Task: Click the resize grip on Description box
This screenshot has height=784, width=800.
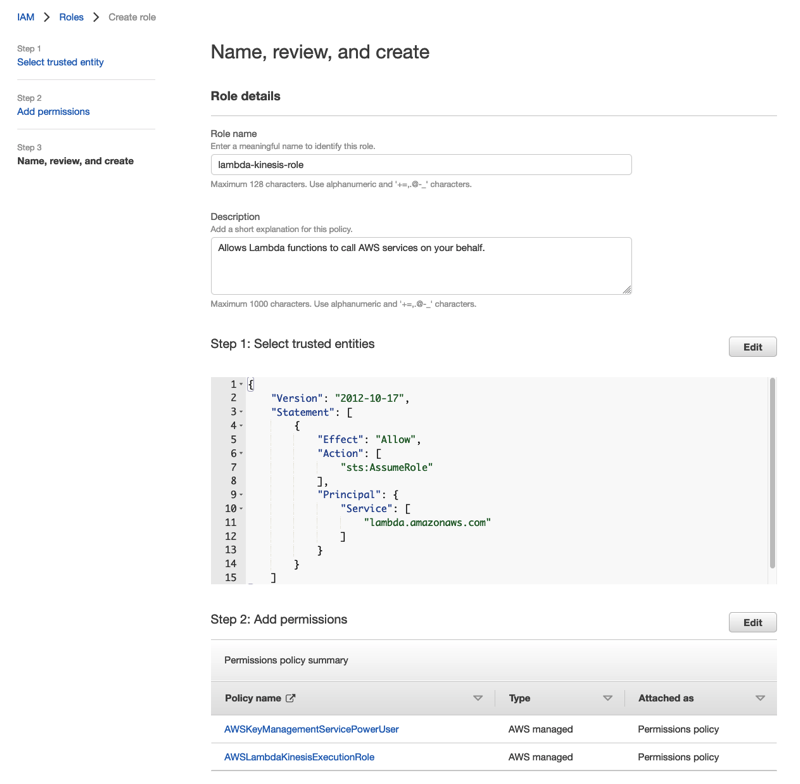Action: point(626,291)
